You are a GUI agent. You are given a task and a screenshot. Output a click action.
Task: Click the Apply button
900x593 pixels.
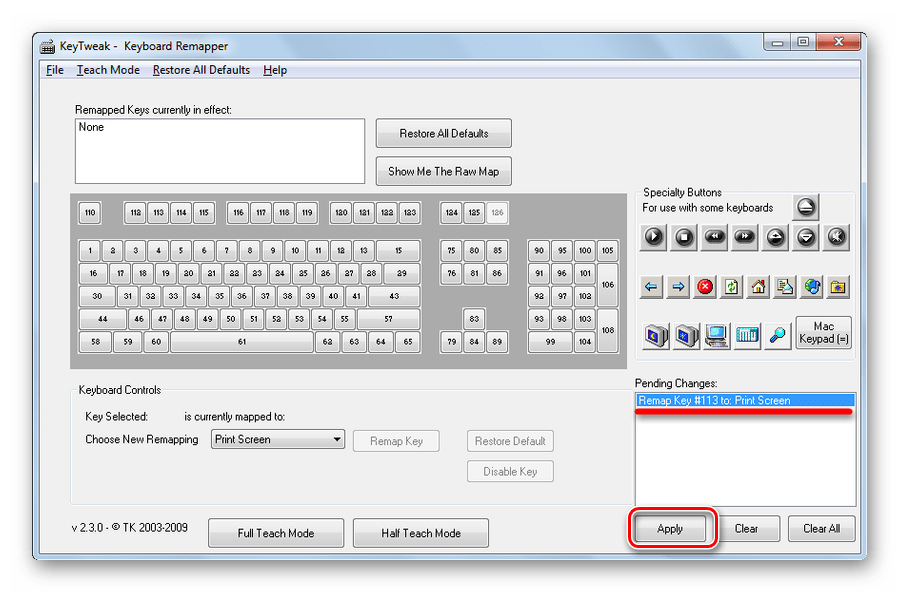click(670, 529)
